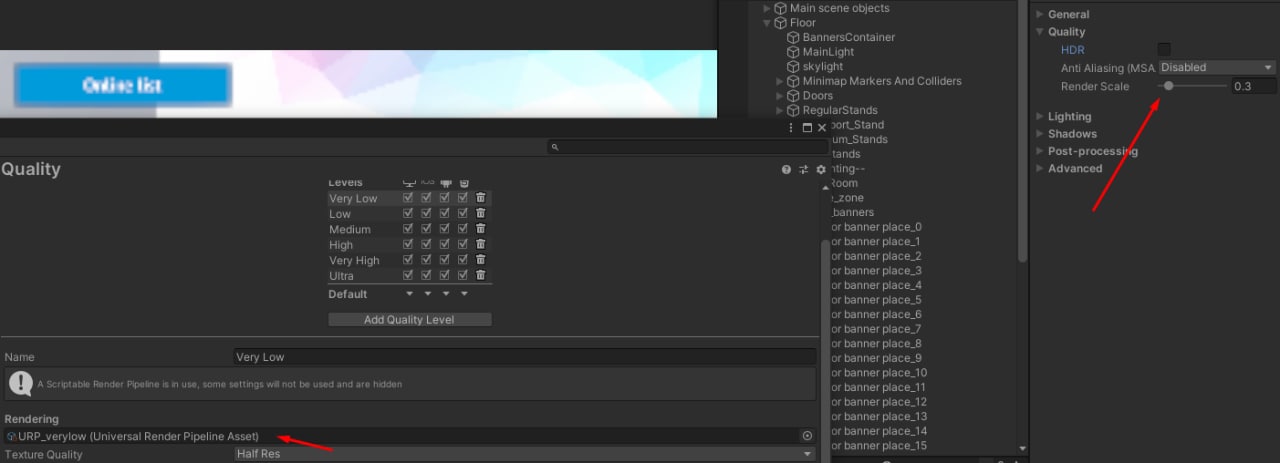
Task: Open Default level dropdown for standalone platform
Action: coord(409,294)
